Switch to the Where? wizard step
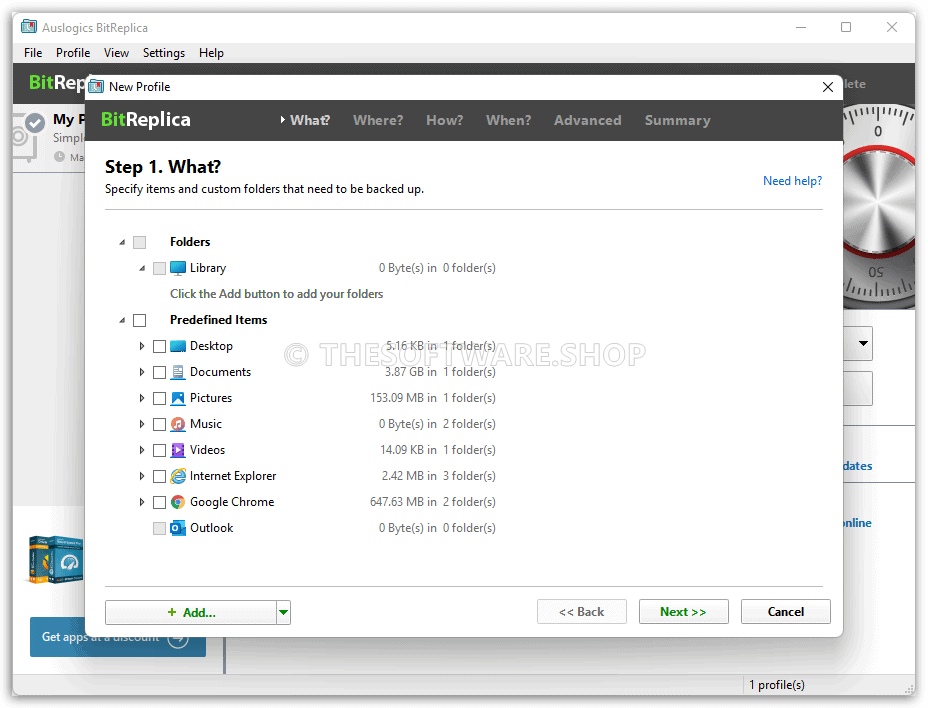 [378, 121]
